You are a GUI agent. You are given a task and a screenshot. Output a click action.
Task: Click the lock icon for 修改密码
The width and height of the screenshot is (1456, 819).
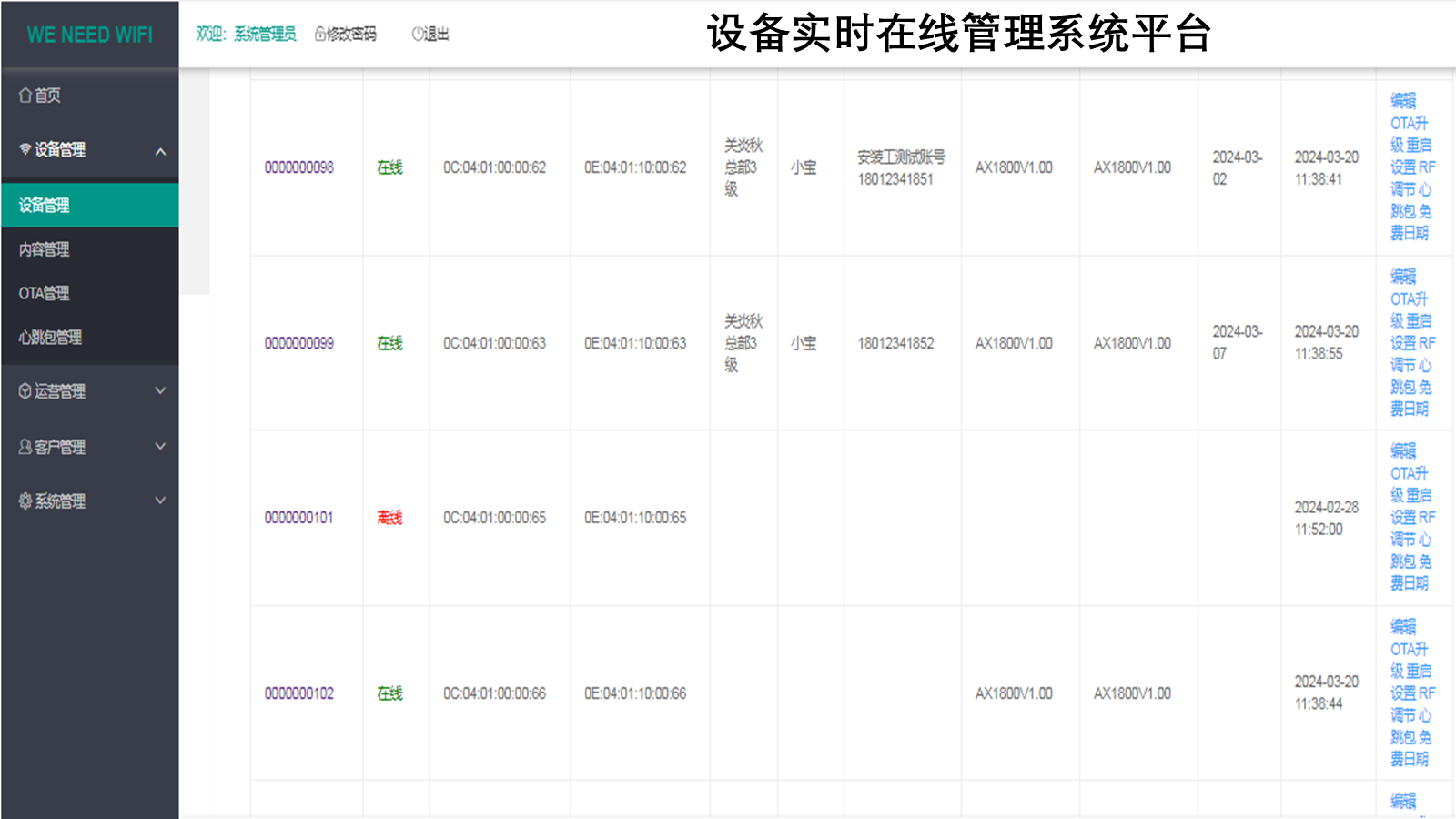(x=320, y=34)
